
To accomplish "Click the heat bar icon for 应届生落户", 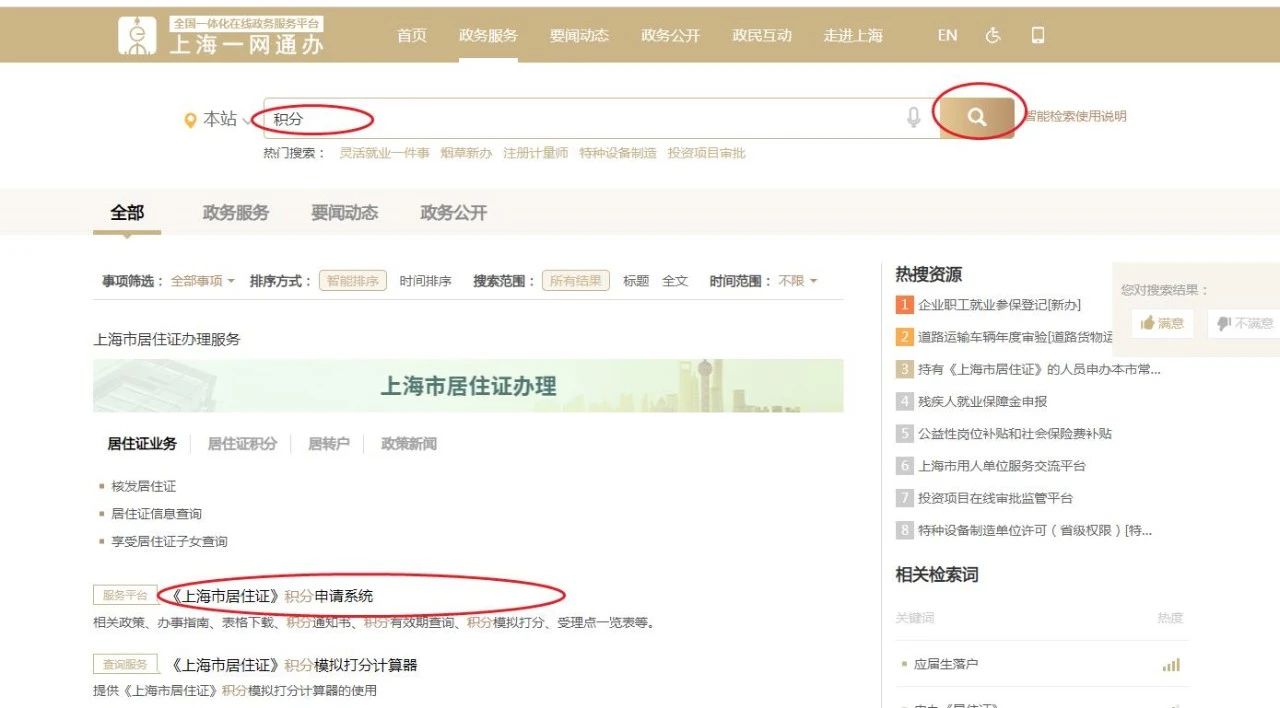I will coord(1171,665).
